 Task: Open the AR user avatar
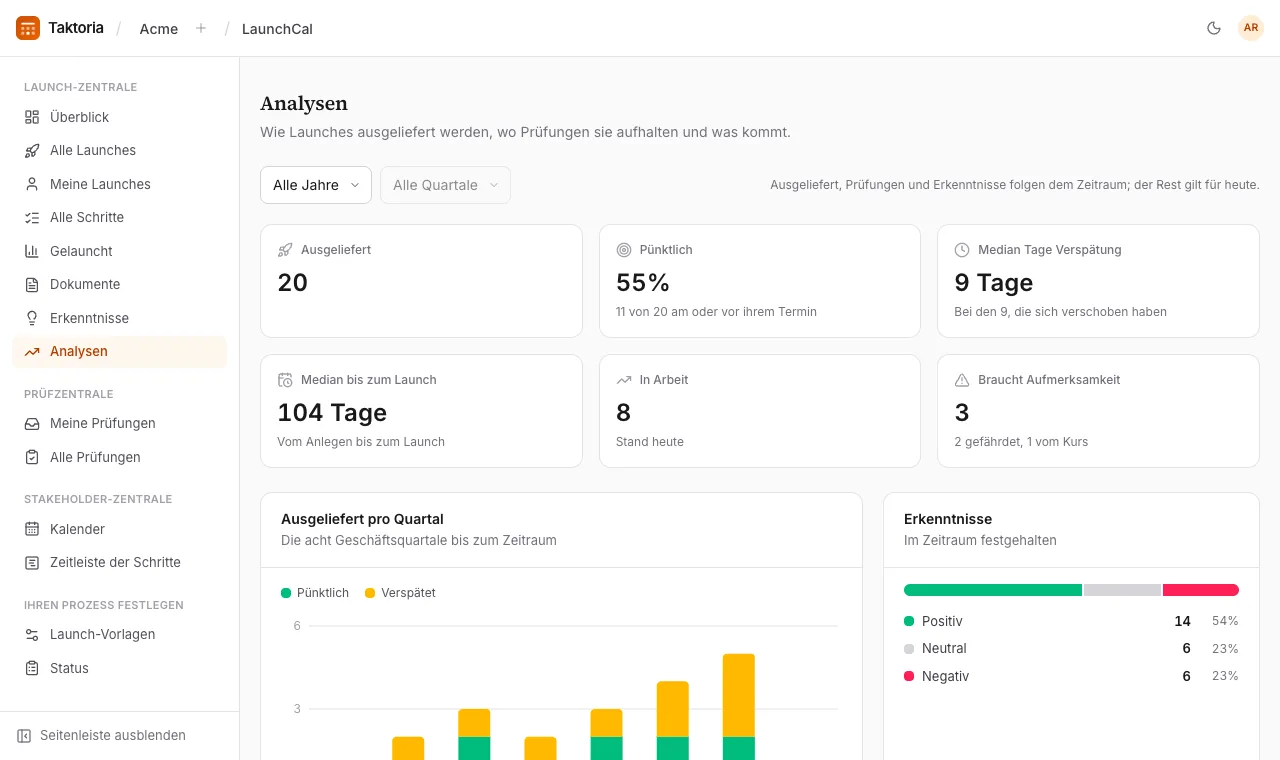pyautogui.click(x=1251, y=28)
